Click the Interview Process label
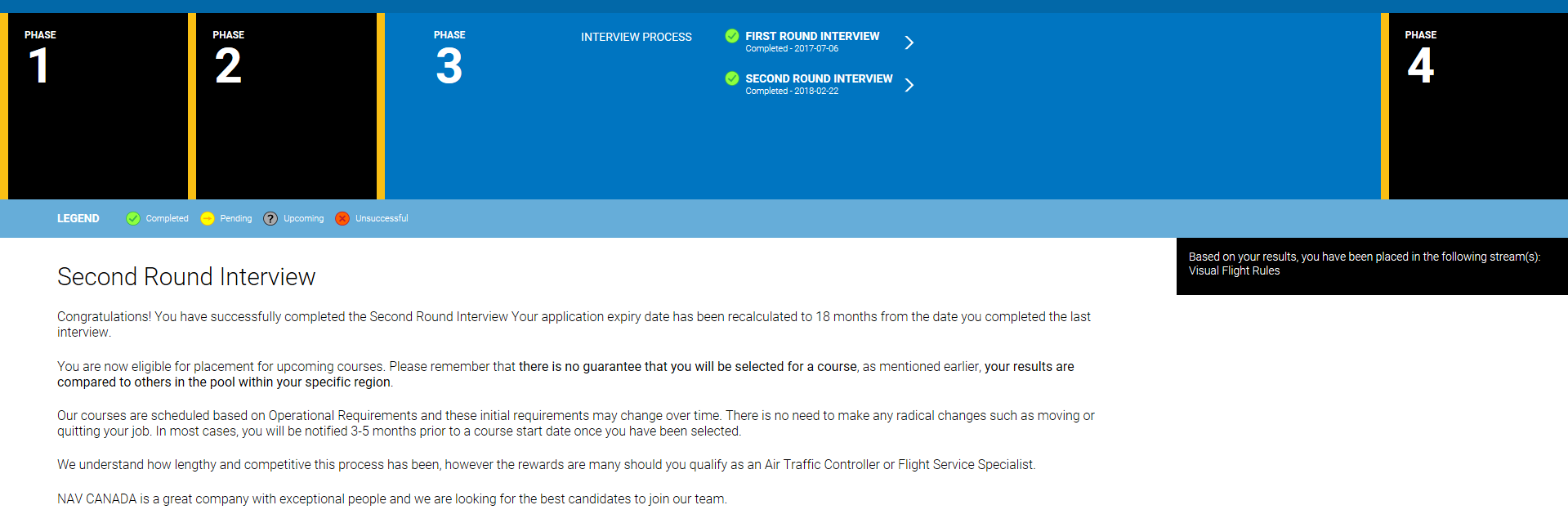This screenshot has height=514, width=1568. tap(636, 37)
